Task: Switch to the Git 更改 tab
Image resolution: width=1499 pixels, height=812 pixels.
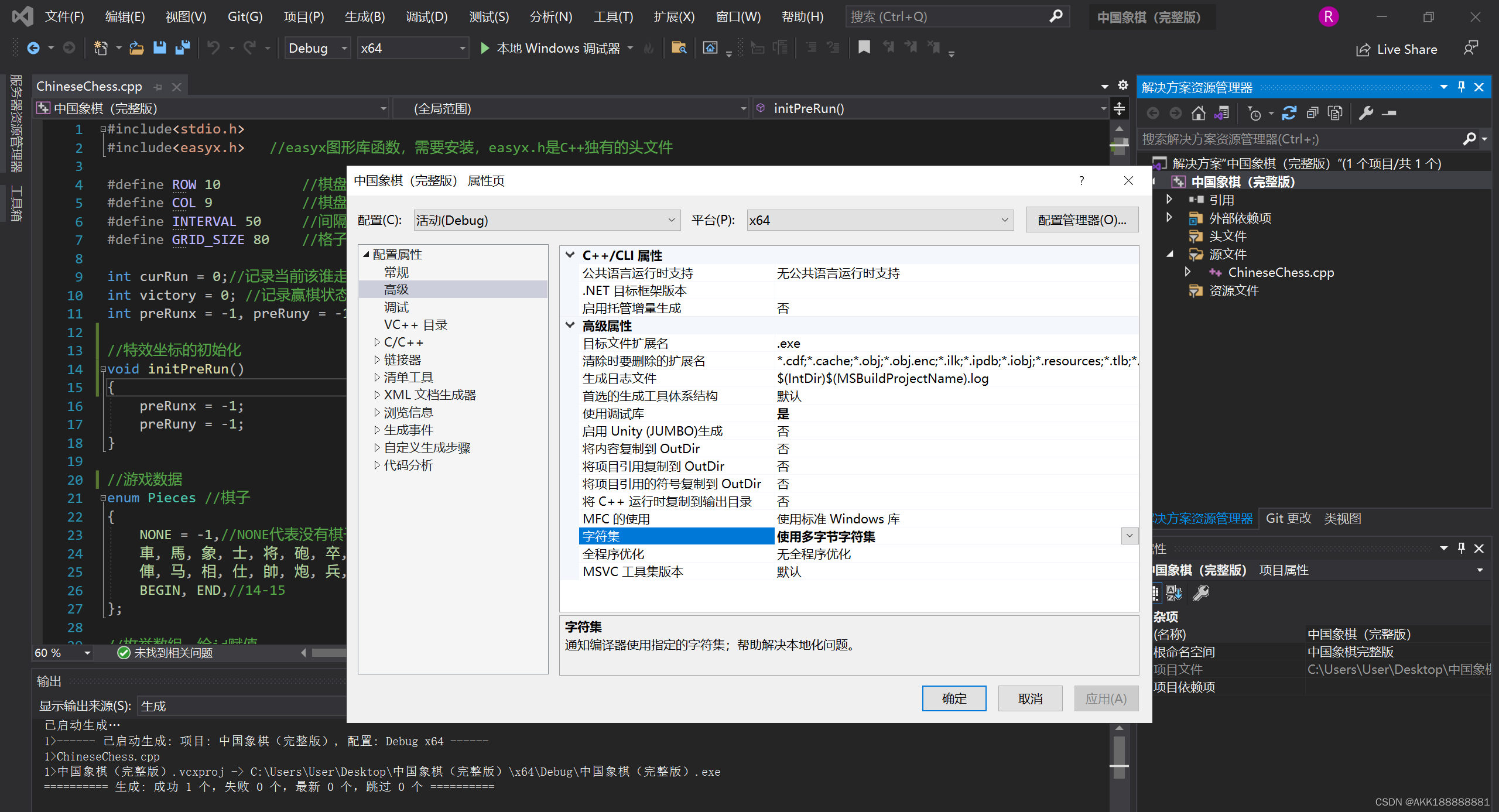Action: [1288, 519]
